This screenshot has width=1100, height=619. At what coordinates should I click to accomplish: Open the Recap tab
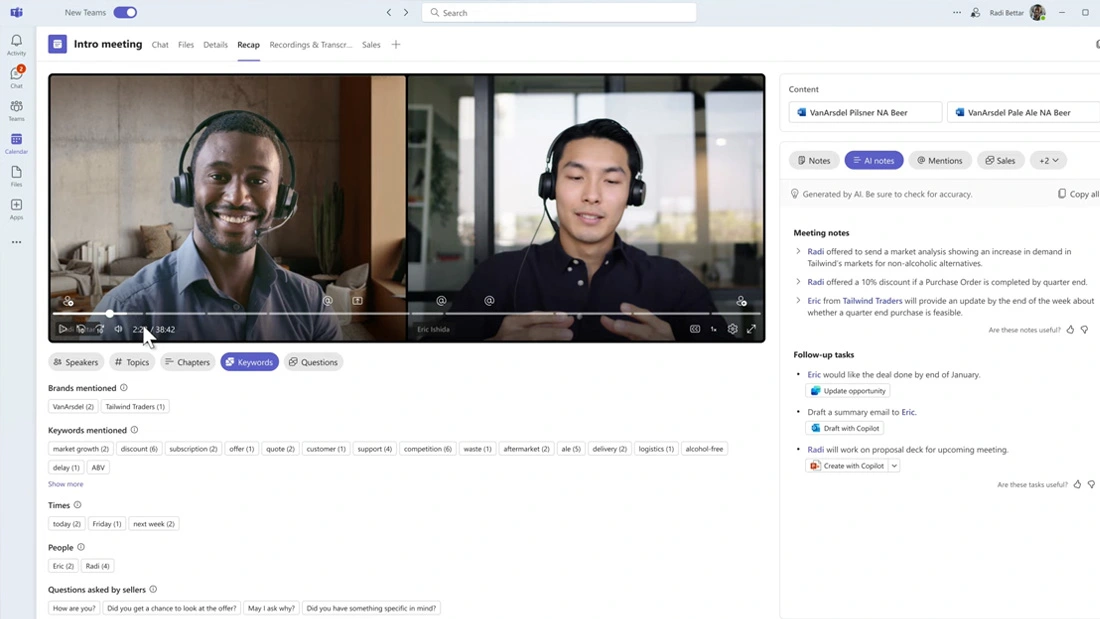[x=248, y=44]
